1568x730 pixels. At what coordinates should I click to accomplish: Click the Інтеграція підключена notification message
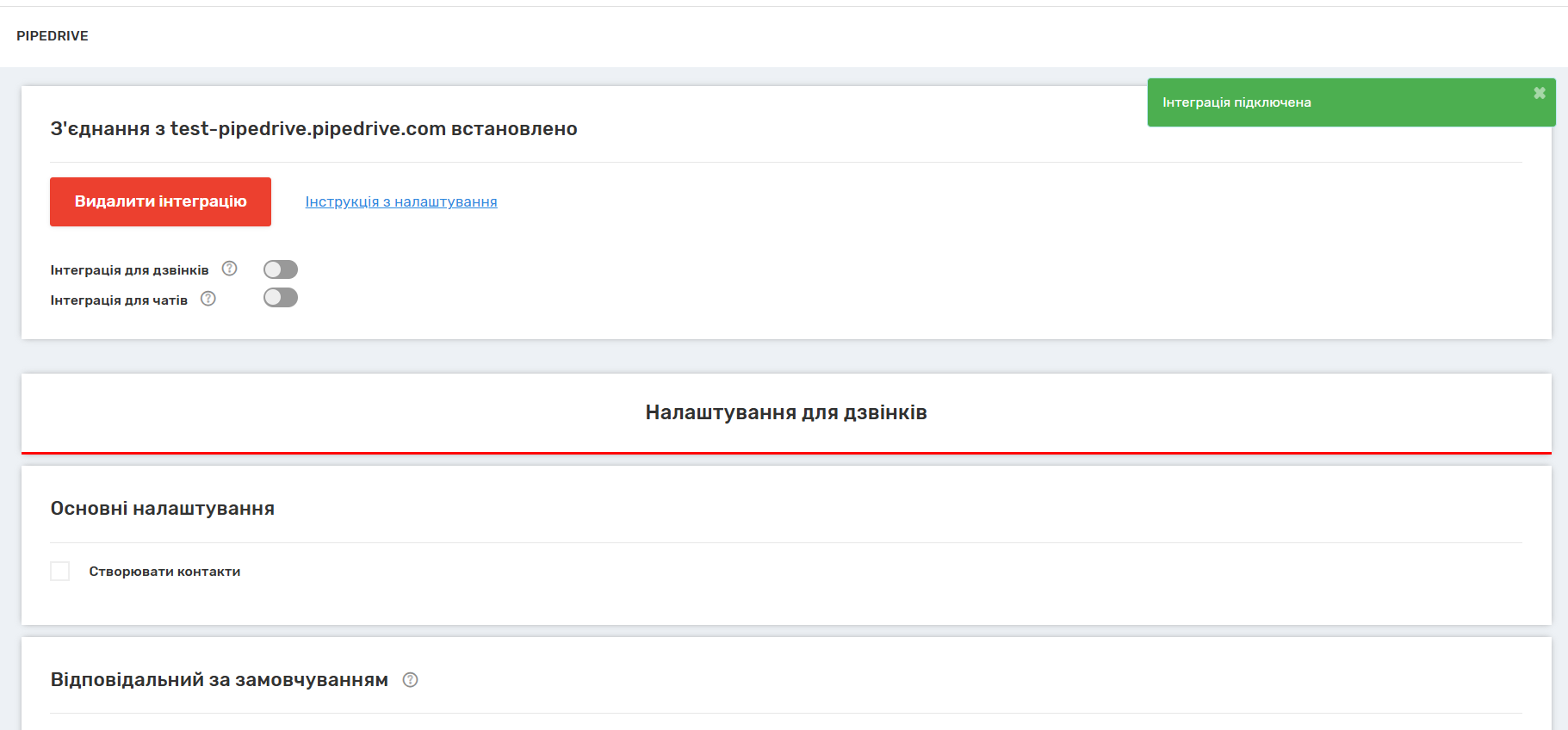point(1236,102)
